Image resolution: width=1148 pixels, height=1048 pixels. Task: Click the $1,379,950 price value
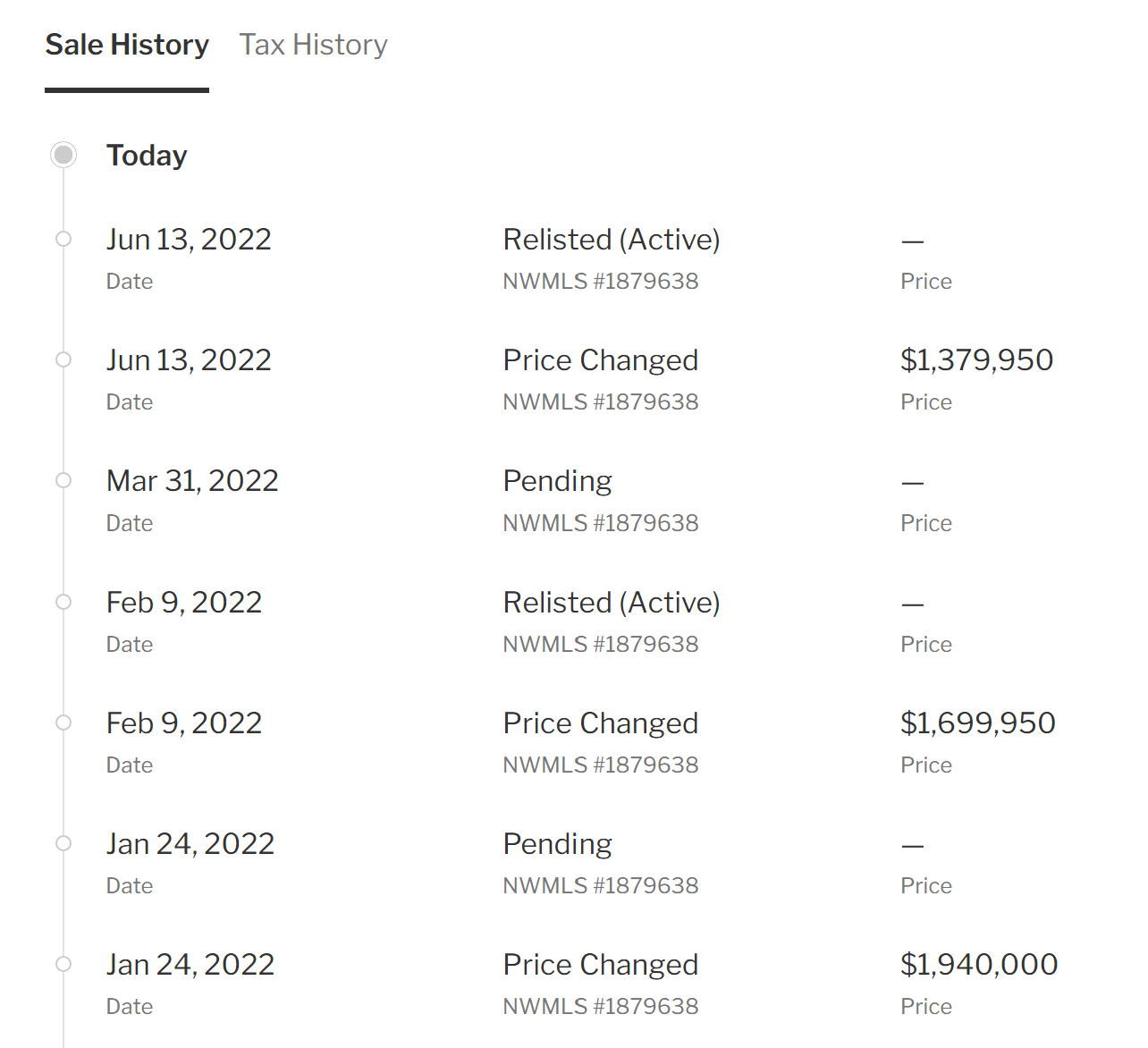pyautogui.click(x=976, y=359)
